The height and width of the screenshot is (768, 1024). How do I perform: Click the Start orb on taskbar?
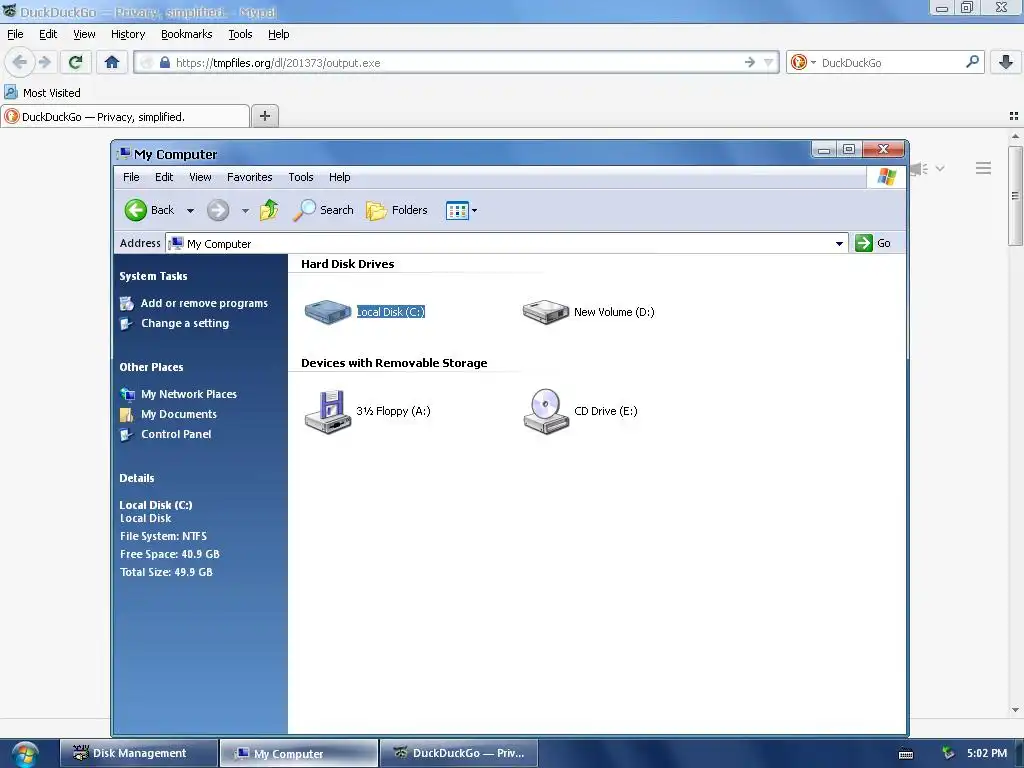(x=24, y=754)
